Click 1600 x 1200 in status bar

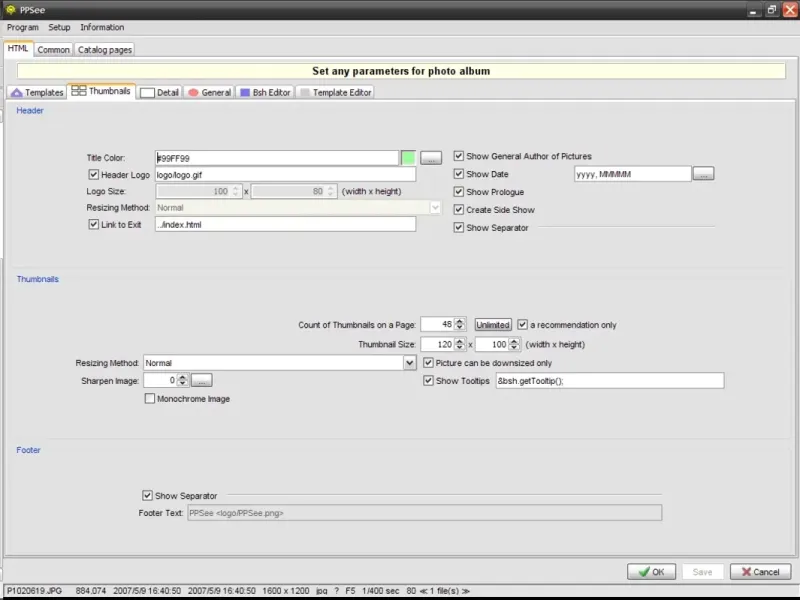(x=286, y=591)
